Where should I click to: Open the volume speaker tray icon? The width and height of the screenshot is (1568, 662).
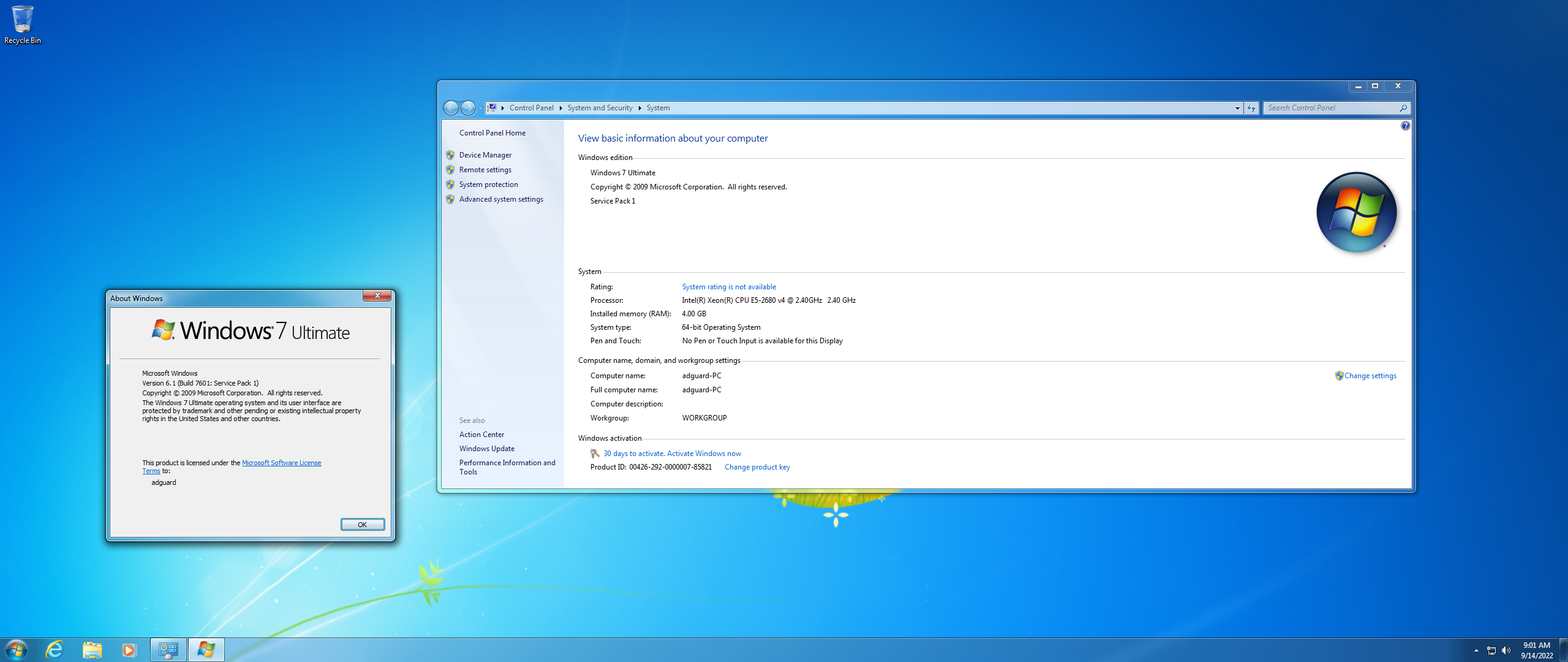pyautogui.click(x=1506, y=650)
